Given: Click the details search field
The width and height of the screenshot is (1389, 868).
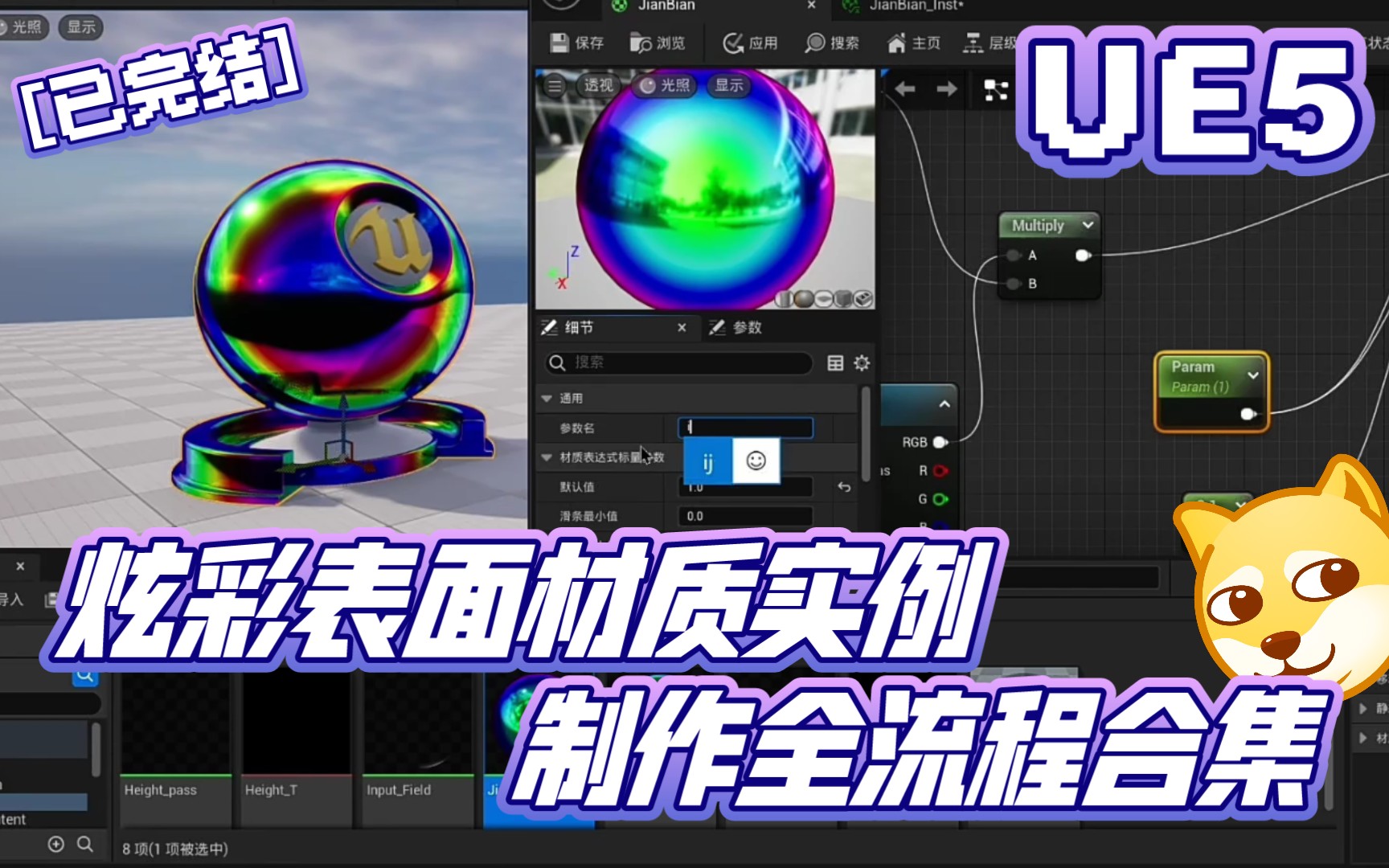Looking at the screenshot, I should click(678, 362).
